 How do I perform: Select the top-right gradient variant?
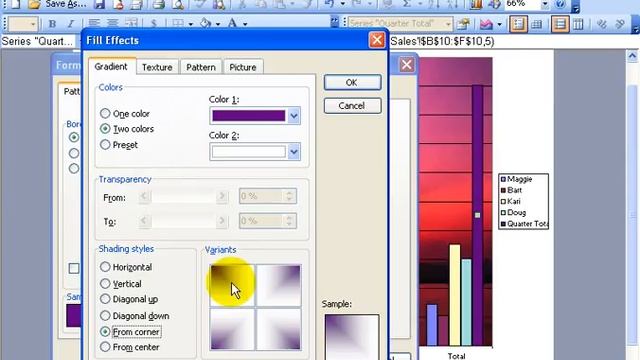click(x=279, y=285)
